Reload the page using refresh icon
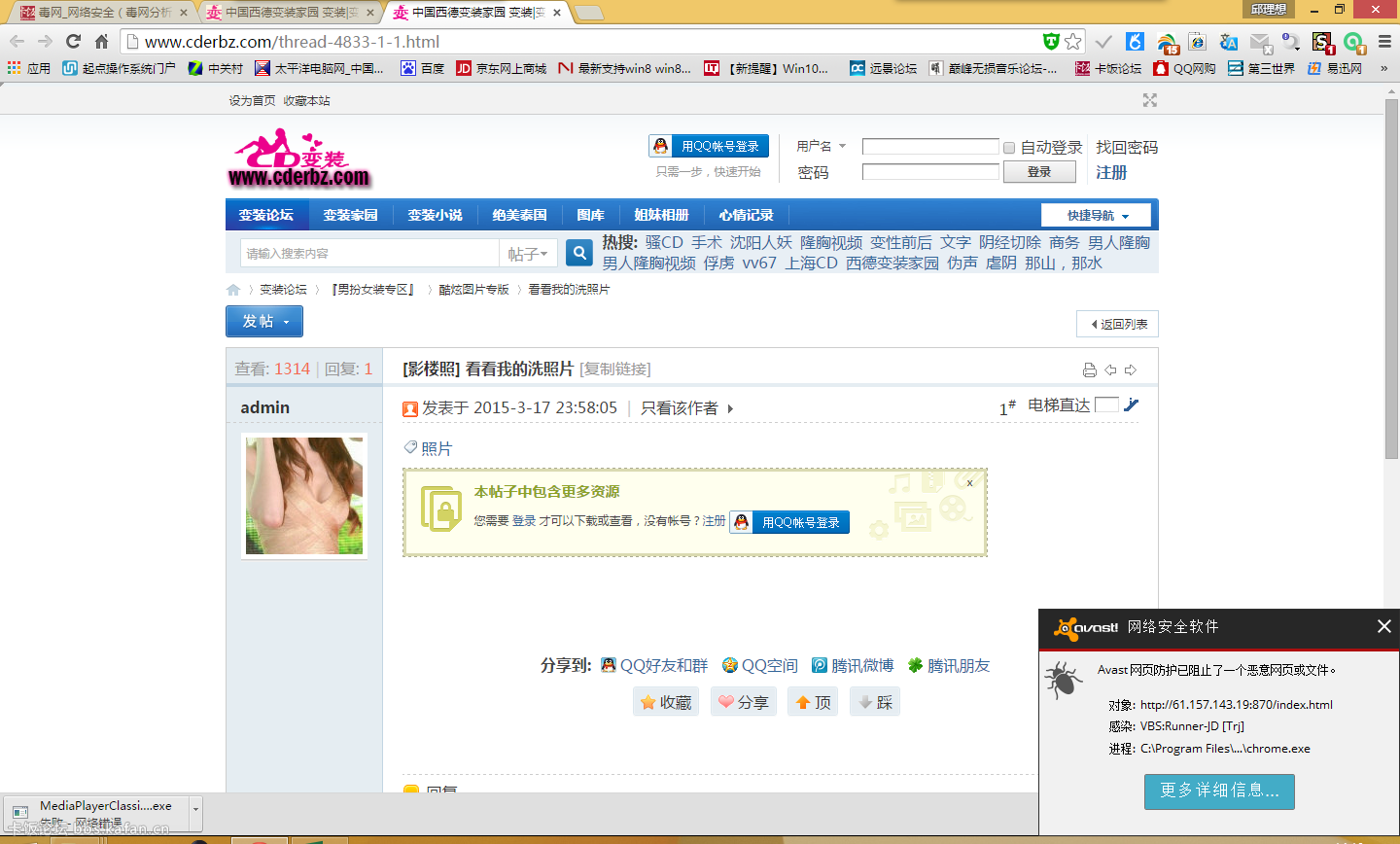This screenshot has width=1400, height=844. coord(73,41)
